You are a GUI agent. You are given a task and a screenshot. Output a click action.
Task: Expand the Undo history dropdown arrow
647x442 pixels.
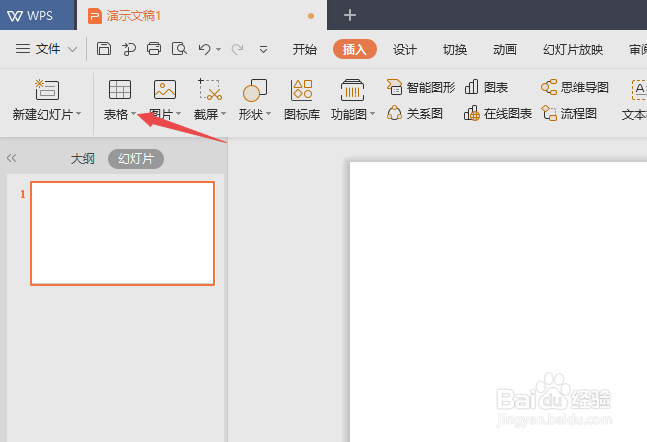[218, 50]
